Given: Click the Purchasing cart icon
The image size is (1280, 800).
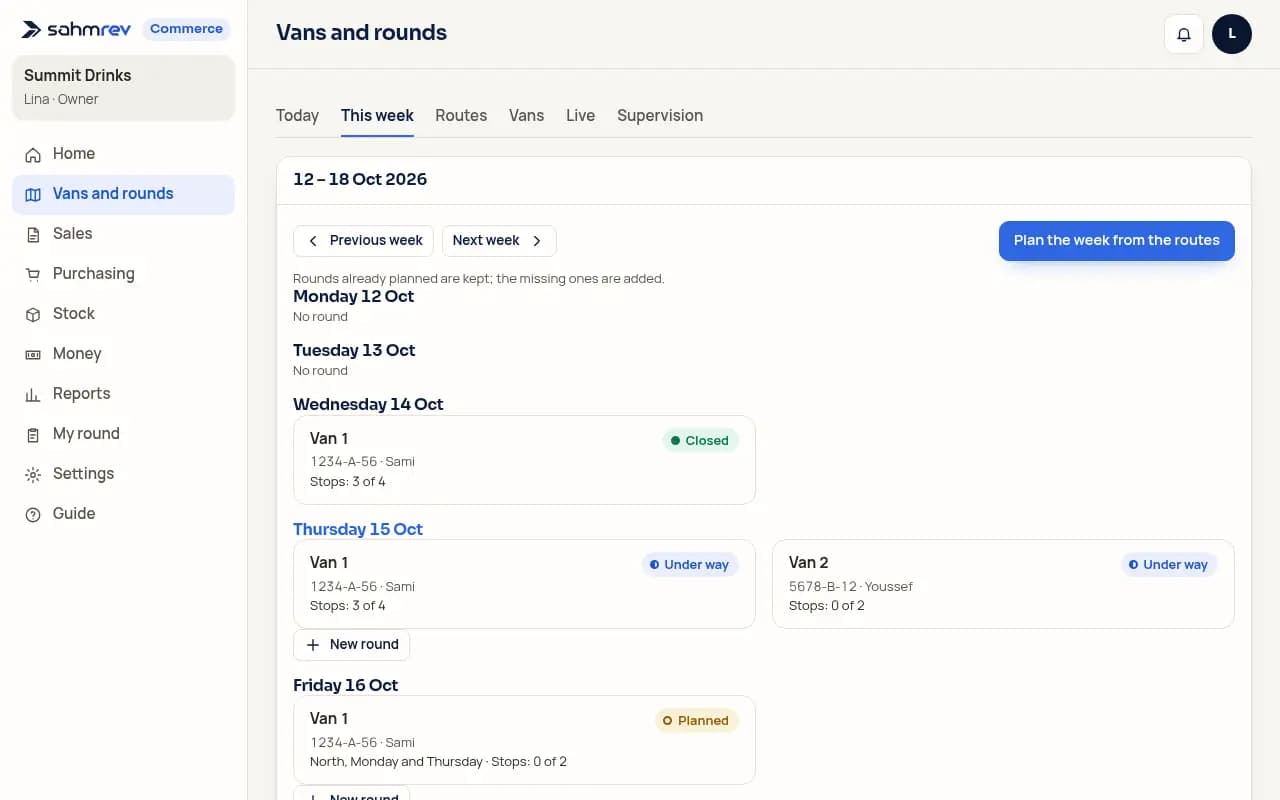Looking at the screenshot, I should pyautogui.click(x=33, y=274).
